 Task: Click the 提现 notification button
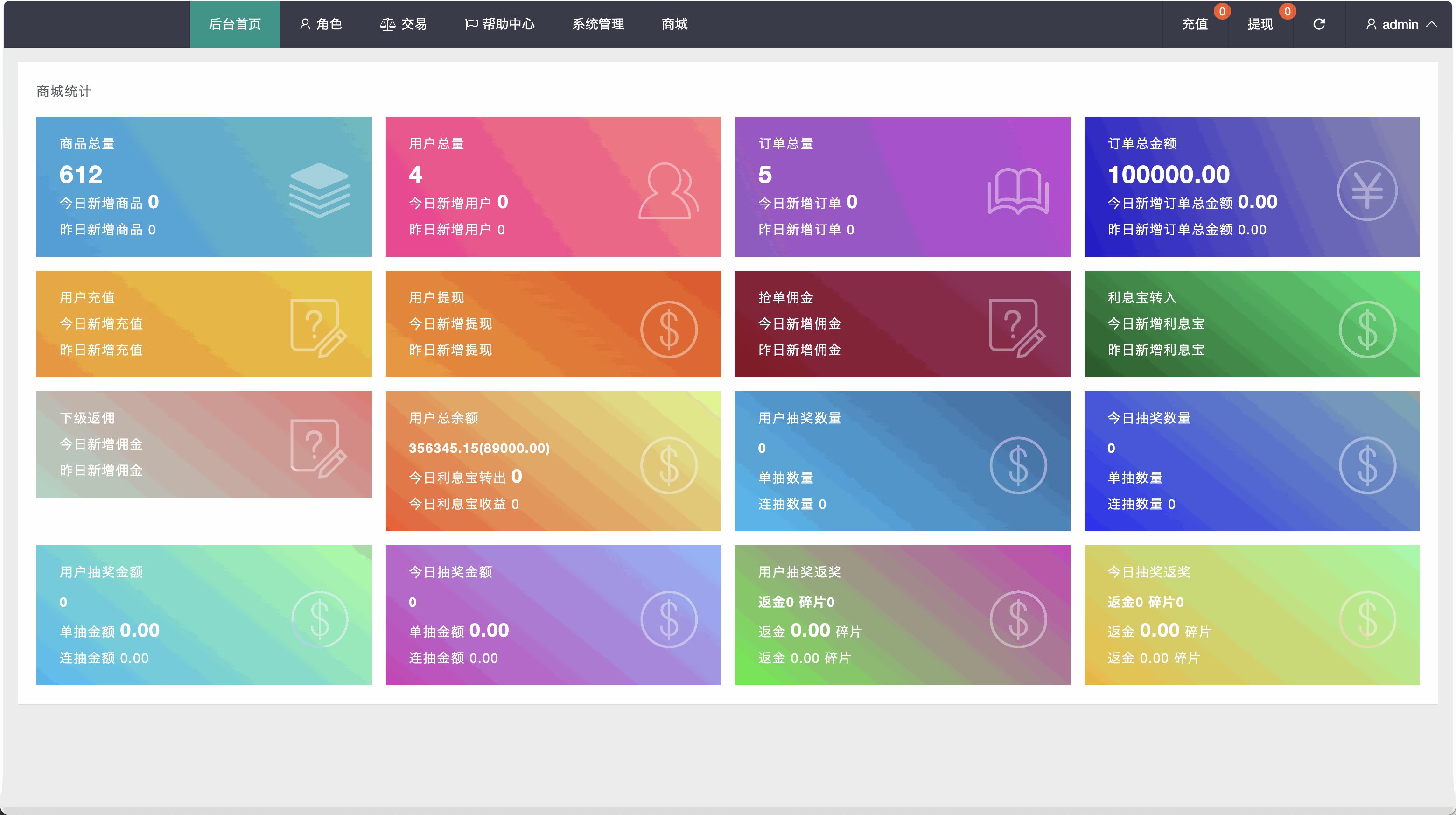pos(1260,24)
